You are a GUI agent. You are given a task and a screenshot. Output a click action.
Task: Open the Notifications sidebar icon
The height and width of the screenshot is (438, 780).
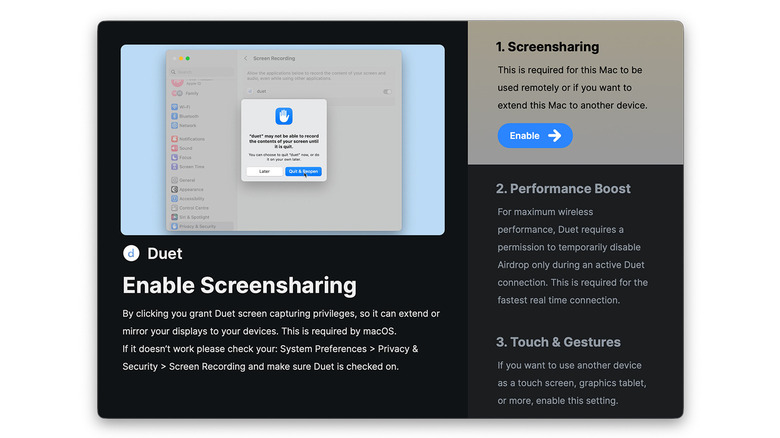[175, 139]
